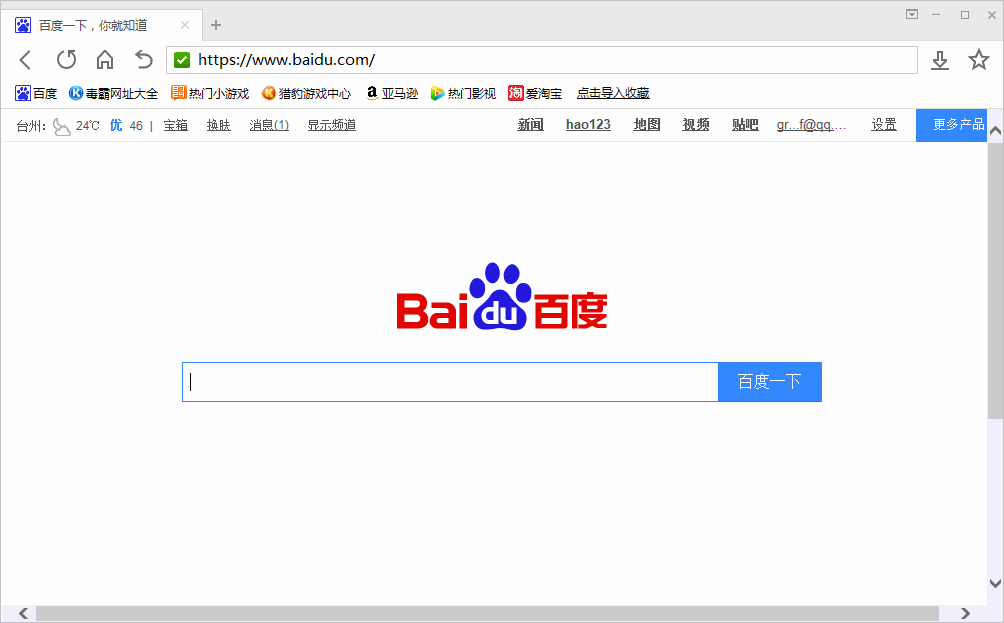Open 消息(1) messages
The image size is (1004, 623).
(269, 125)
